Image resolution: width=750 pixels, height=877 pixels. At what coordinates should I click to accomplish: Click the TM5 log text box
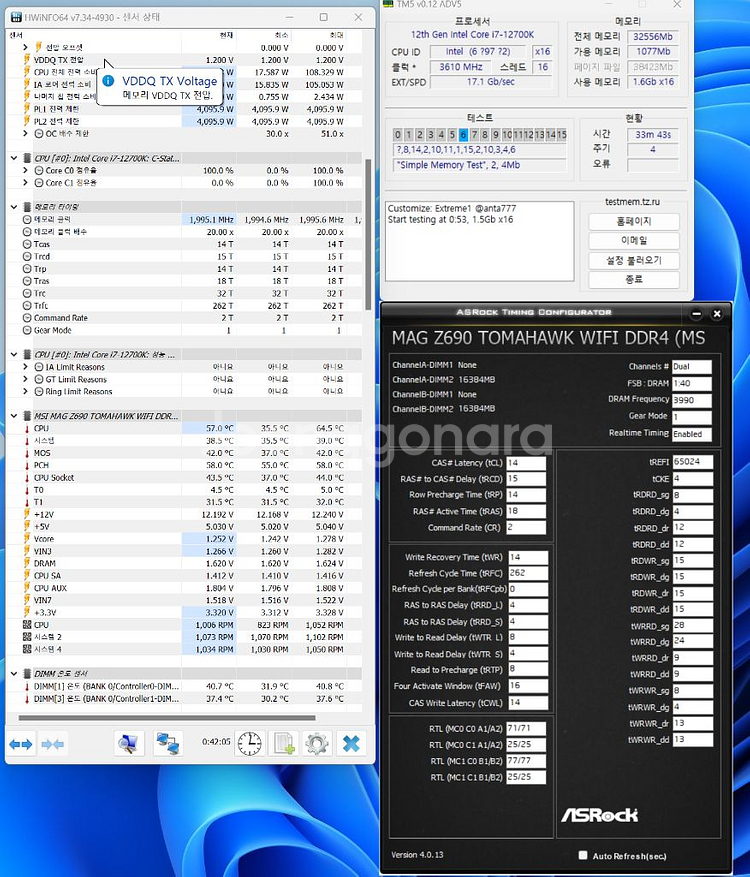pos(479,241)
